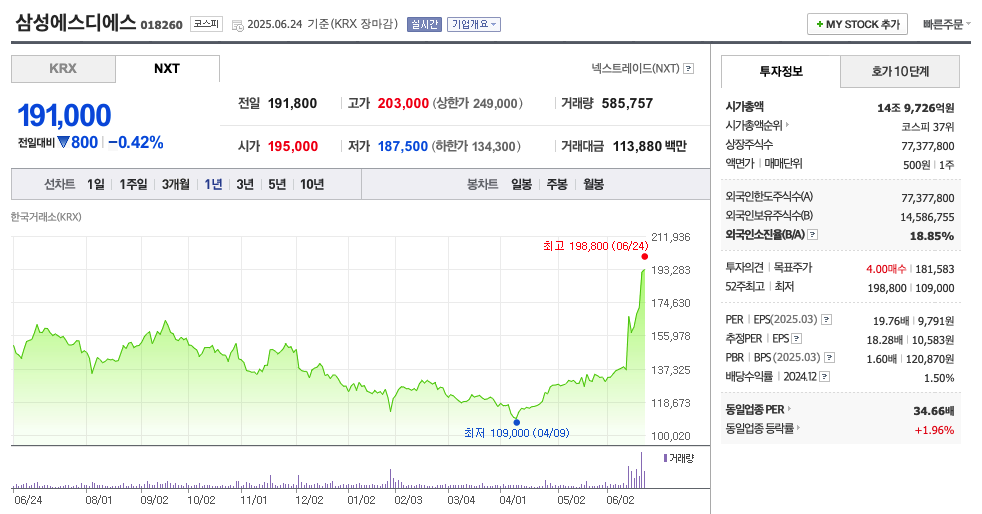This screenshot has width=982, height=514.
Task: Click 저가 value 187,500
Action: (x=403, y=146)
